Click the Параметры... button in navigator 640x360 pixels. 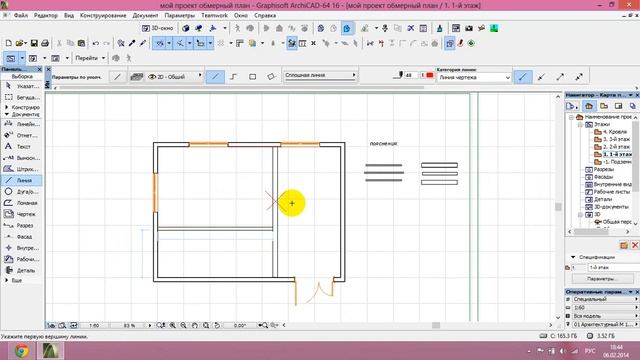click(602, 279)
